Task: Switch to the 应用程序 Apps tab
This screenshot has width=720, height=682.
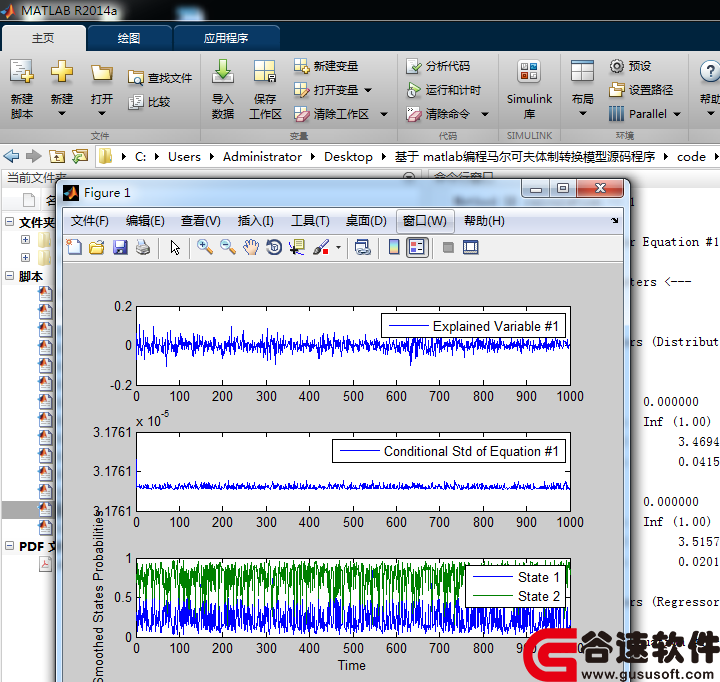Action: click(226, 38)
